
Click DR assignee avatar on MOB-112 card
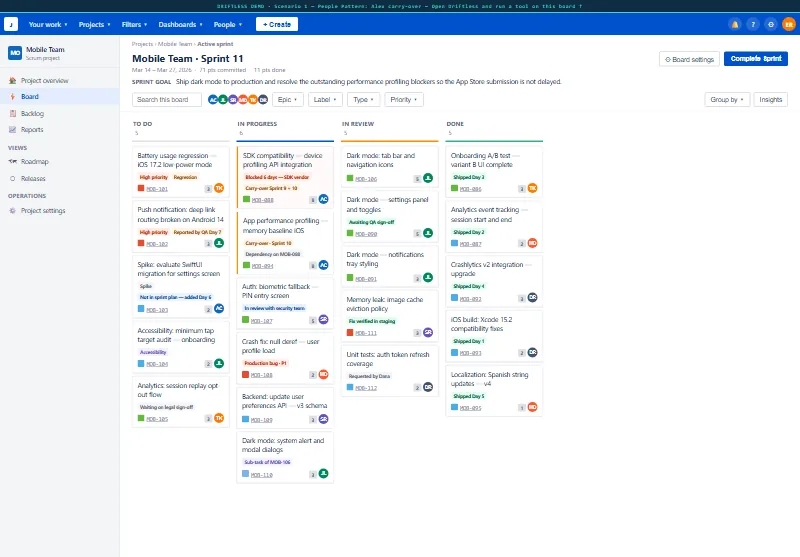[x=428, y=387]
